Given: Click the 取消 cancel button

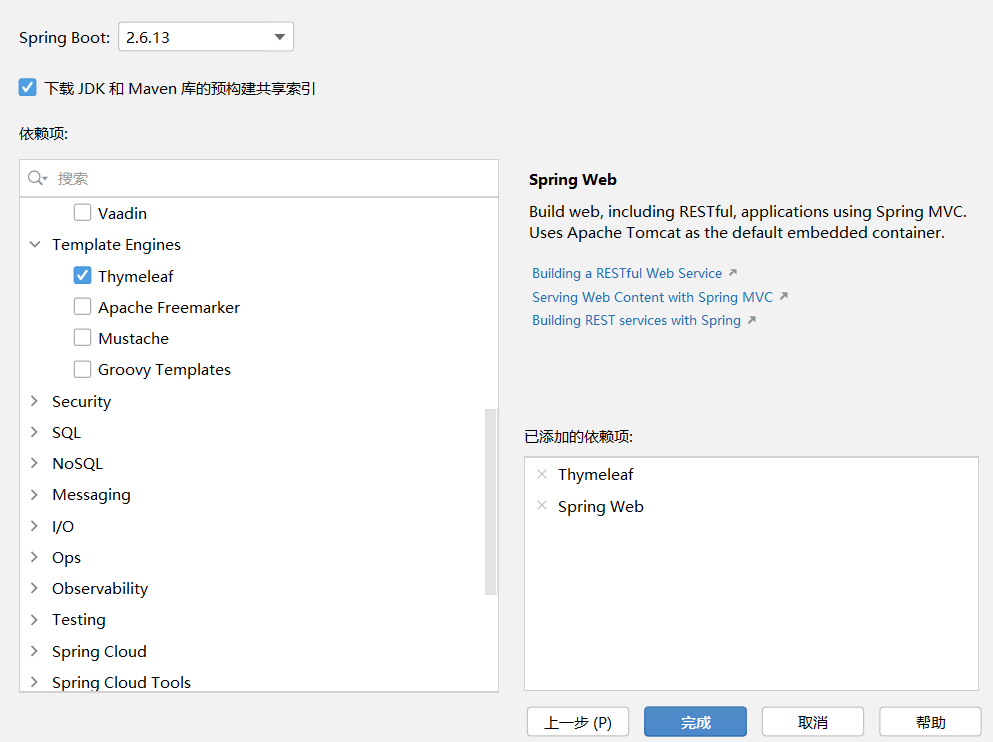Looking at the screenshot, I should pyautogui.click(x=813, y=722).
